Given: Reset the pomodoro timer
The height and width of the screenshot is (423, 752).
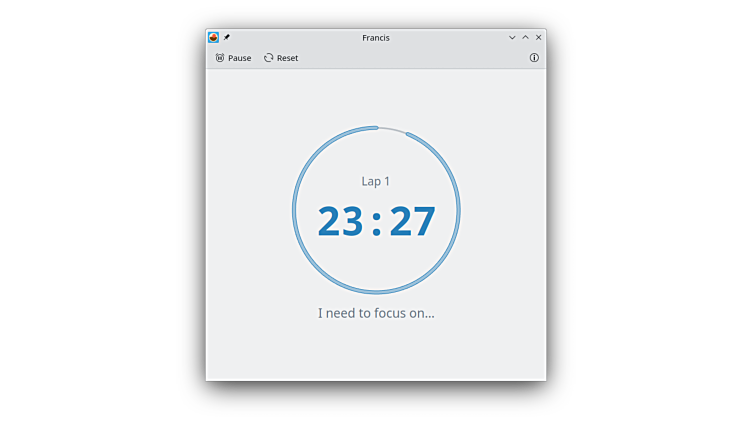Looking at the screenshot, I should (x=281, y=58).
